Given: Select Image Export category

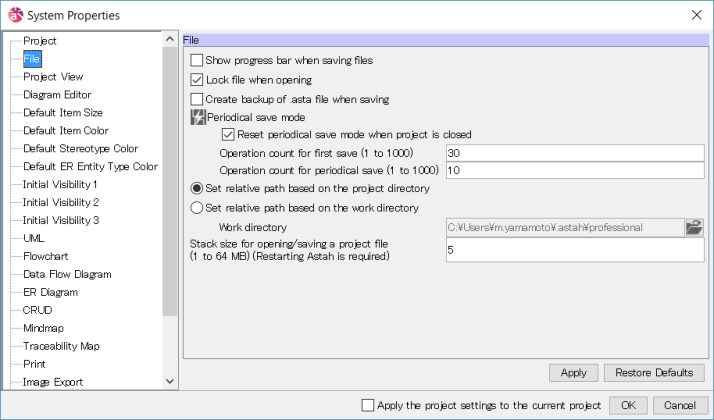Looking at the screenshot, I should tap(53, 382).
